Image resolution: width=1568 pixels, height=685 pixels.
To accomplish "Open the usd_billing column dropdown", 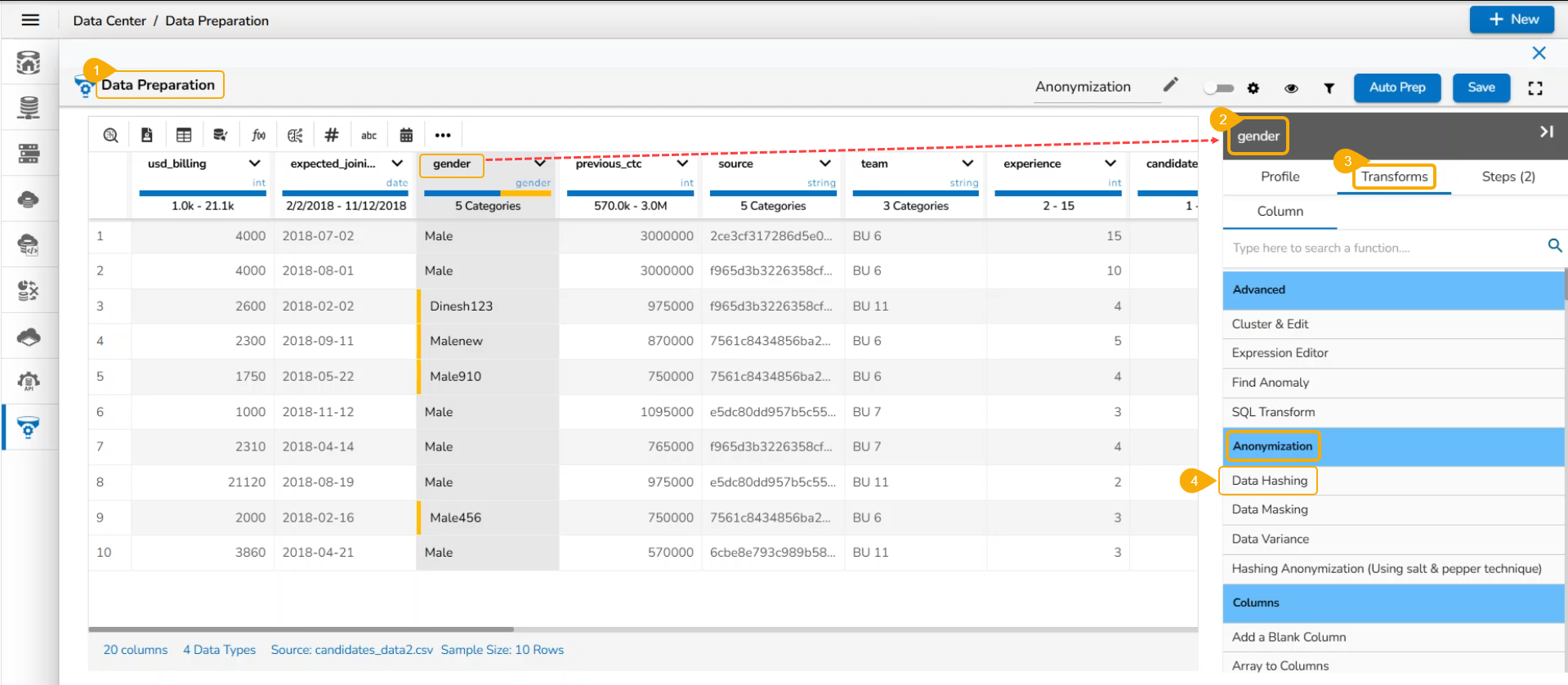I will tap(255, 163).
